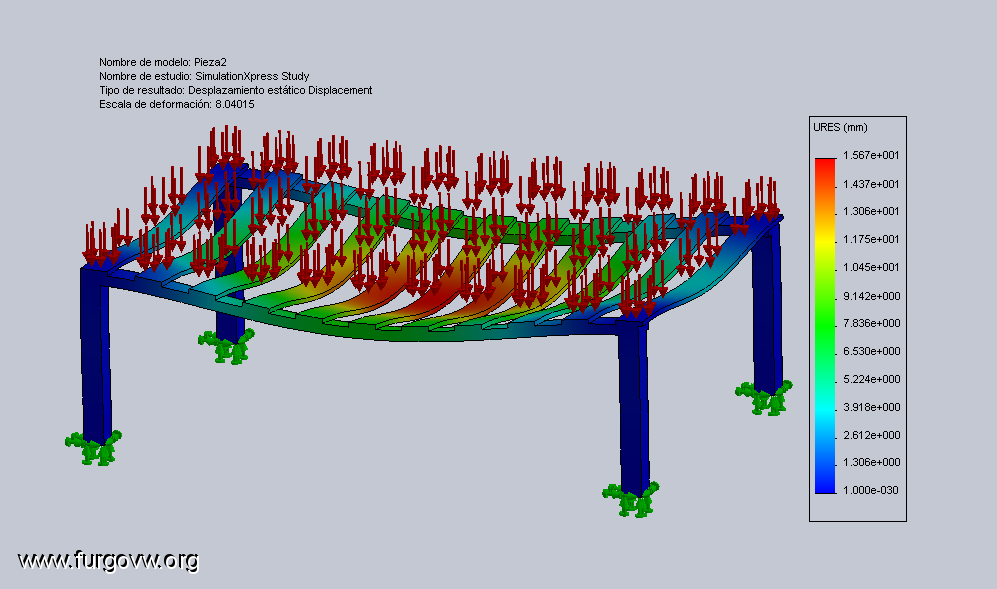The image size is (997, 589).
Task: Click the blue bottom of the color scale bar
Action: click(825, 483)
